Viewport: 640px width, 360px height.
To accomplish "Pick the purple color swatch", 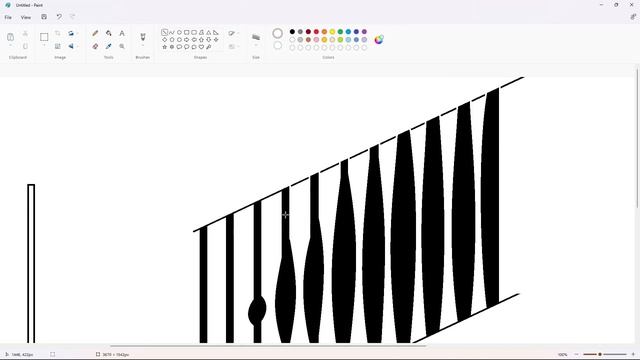I will point(364,31).
